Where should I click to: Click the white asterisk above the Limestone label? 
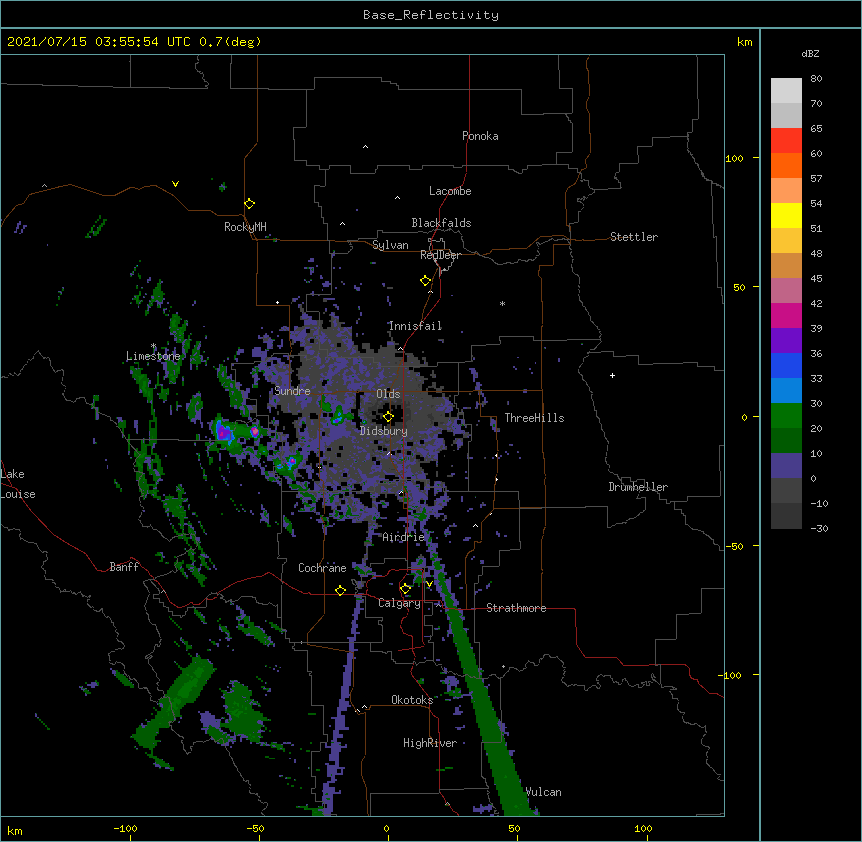153,346
